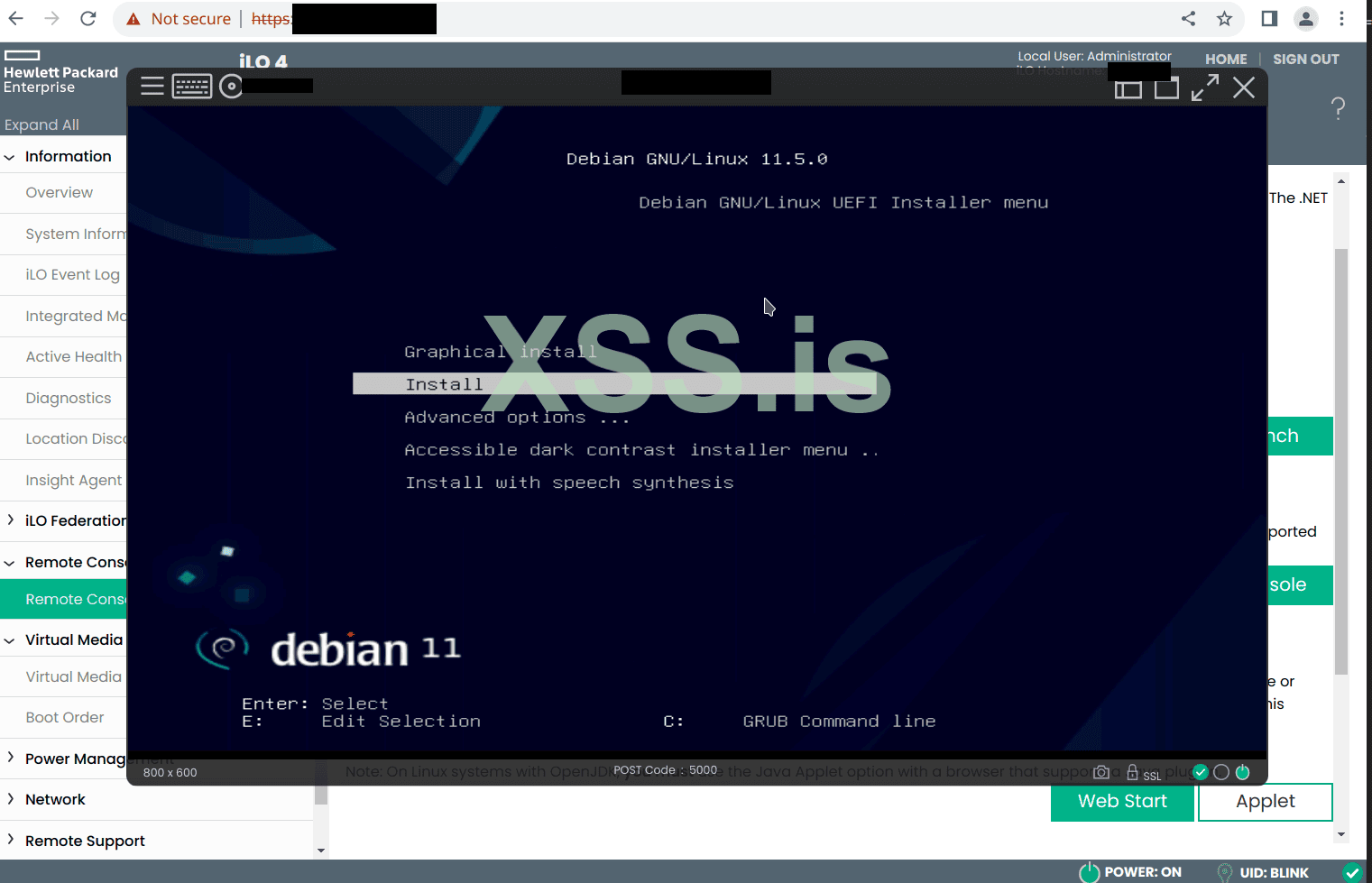Viewport: 1372px width, 883px height.
Task: Expand remote console to full screen
Action: 1205,87
